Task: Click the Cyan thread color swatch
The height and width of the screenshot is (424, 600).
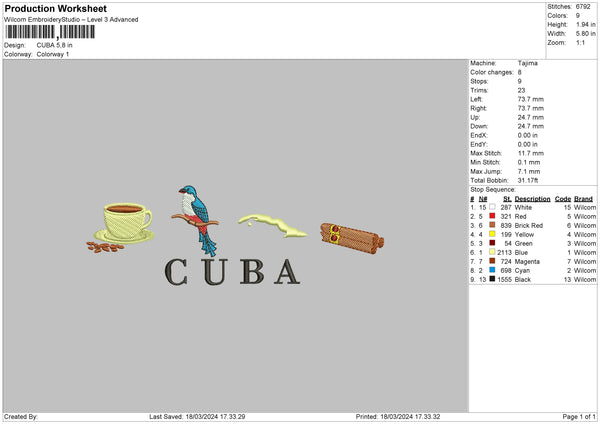Action: coord(492,270)
